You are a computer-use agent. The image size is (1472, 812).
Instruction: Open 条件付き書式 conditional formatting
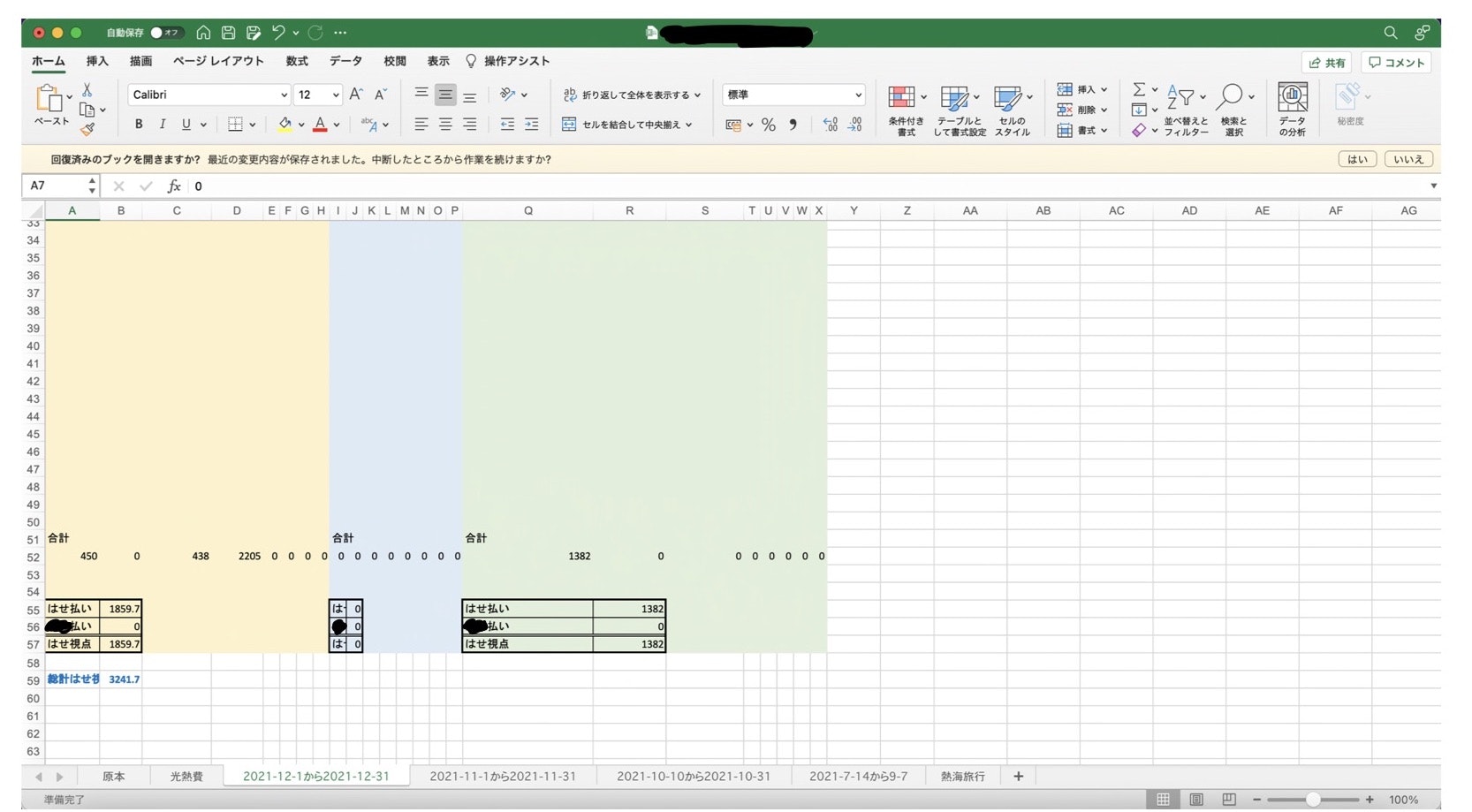(x=906, y=110)
